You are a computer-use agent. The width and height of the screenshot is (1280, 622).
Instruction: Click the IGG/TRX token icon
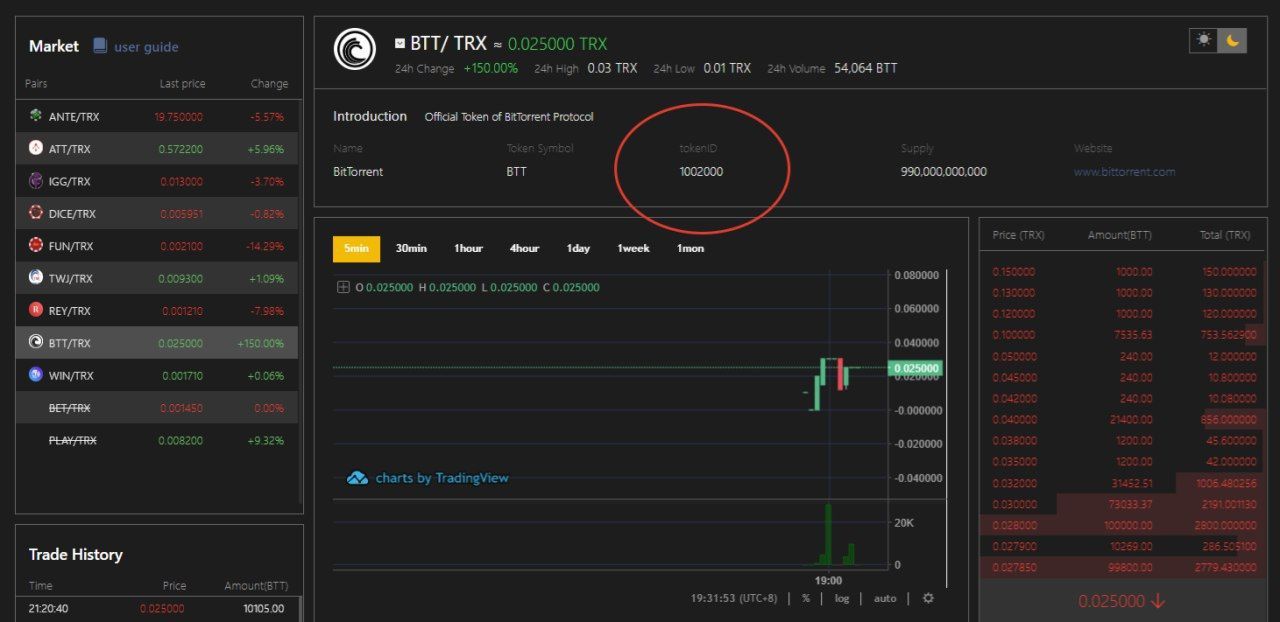pyautogui.click(x=36, y=181)
